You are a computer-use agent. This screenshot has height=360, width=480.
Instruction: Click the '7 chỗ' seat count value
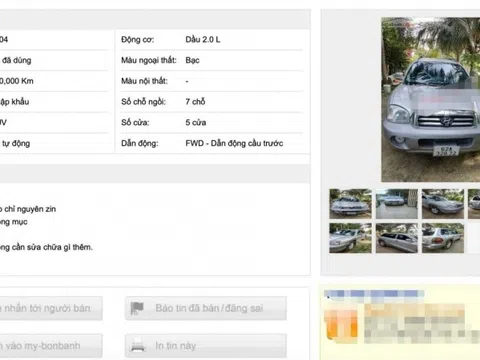pyautogui.click(x=195, y=102)
